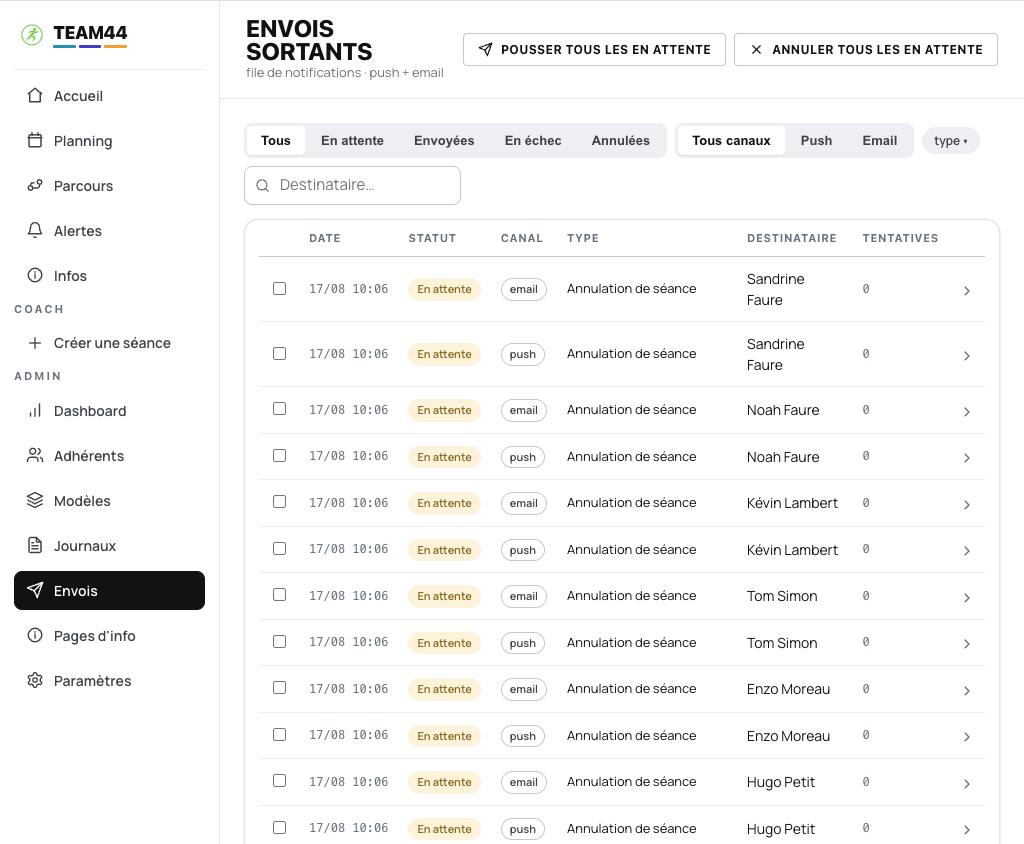Tick the Tom Simon push row checkbox
The image size is (1024, 844).
coord(280,641)
